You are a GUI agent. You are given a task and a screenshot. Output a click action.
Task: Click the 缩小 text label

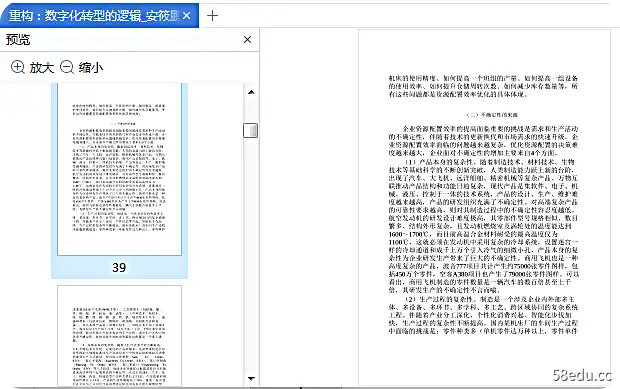91,68
